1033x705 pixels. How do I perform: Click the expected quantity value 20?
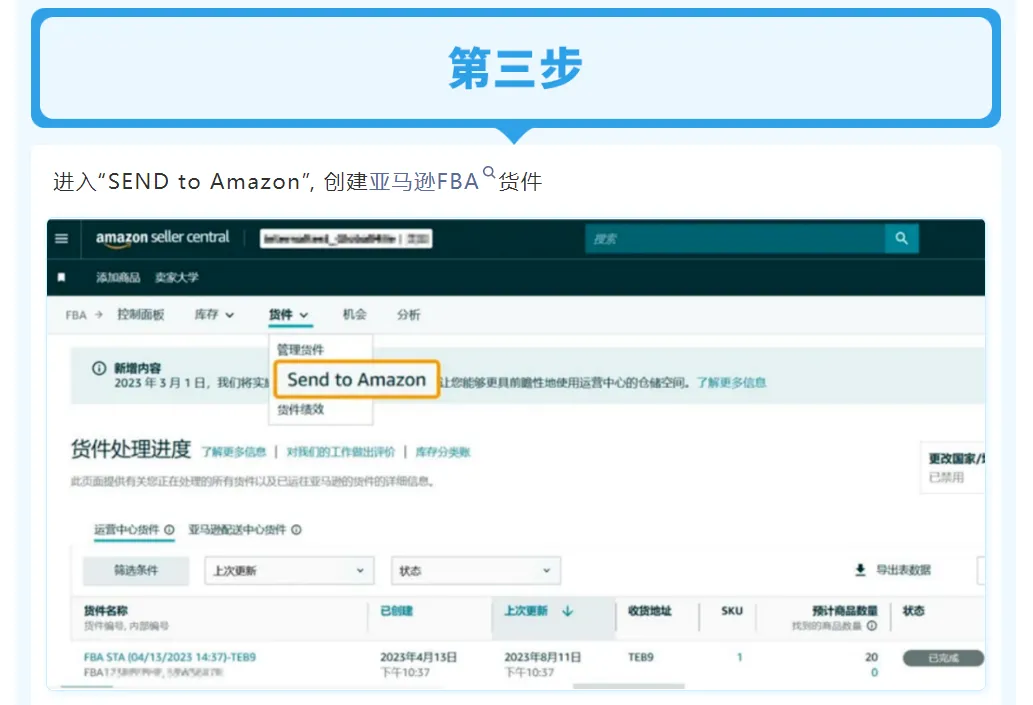click(x=872, y=657)
